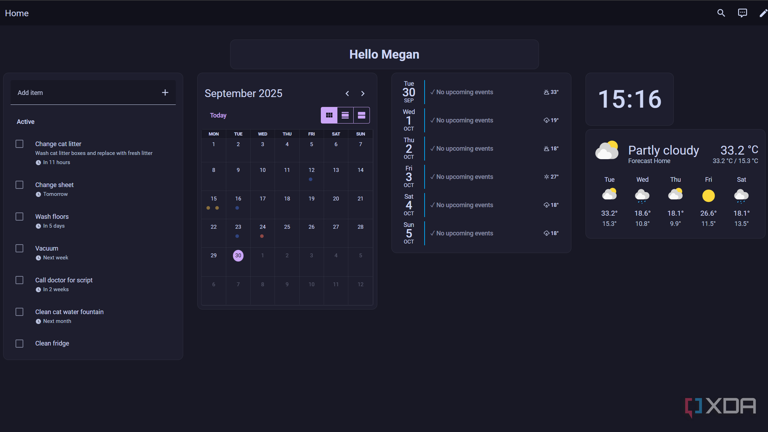The height and width of the screenshot is (432, 768).
Task: Open the search icon in top bar
Action: [721, 13]
